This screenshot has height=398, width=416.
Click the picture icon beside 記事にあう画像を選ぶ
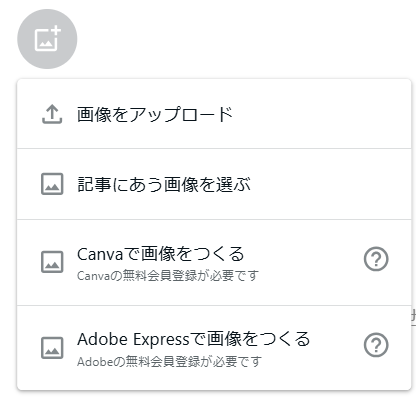(52, 184)
